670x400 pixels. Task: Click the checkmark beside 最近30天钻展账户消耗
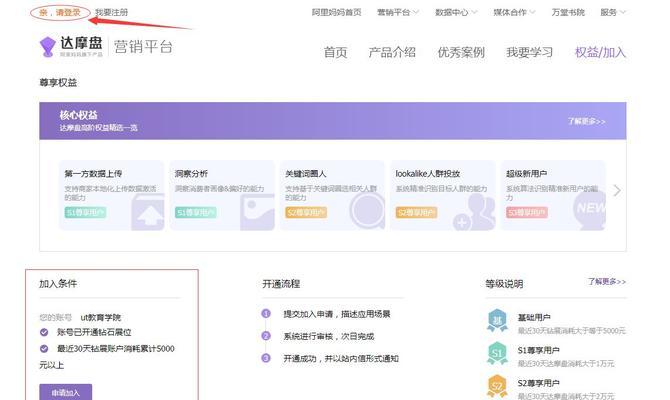(44, 349)
